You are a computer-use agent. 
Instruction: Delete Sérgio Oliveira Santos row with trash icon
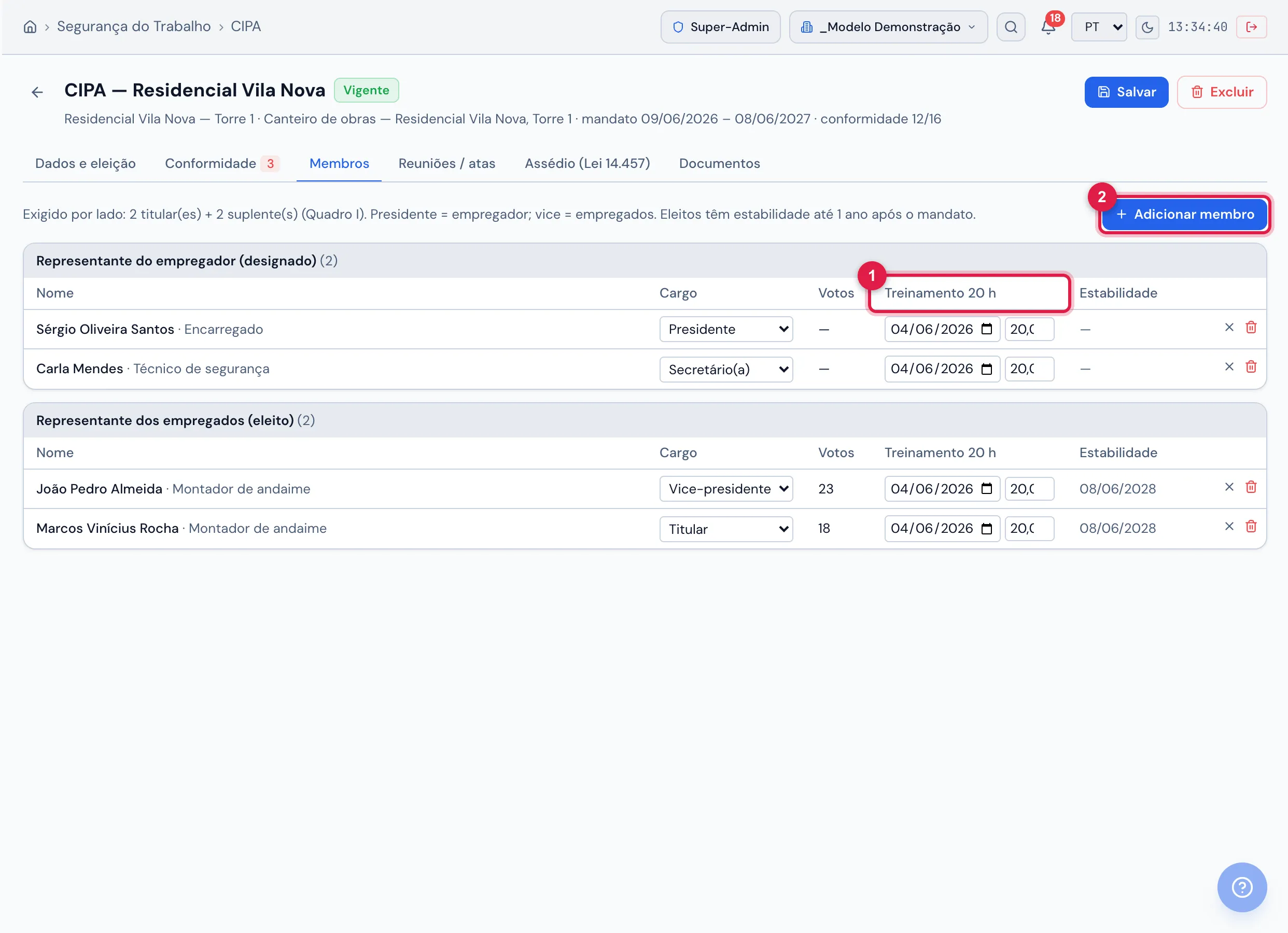(x=1251, y=328)
